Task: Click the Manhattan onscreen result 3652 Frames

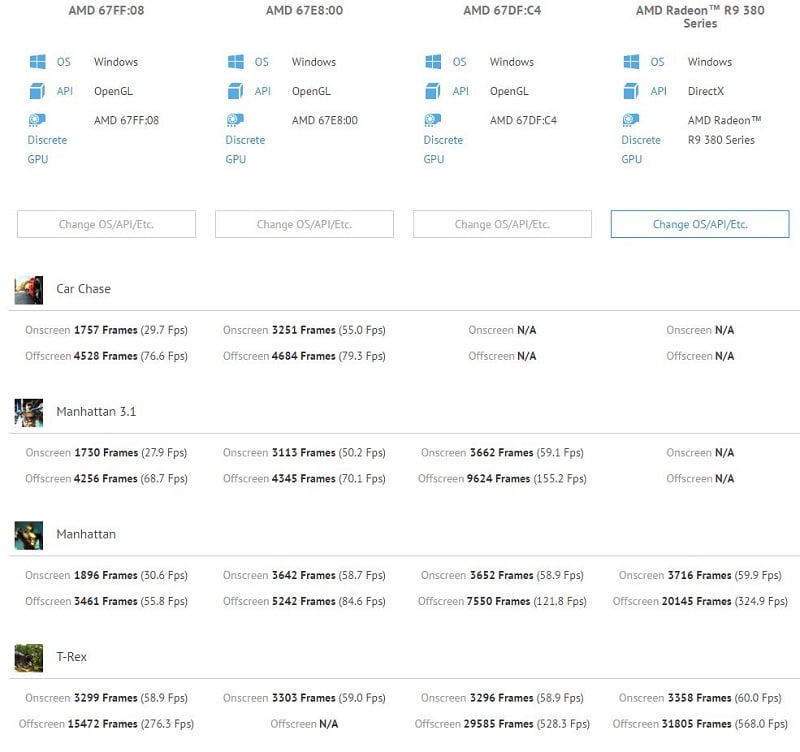Action: pos(502,575)
